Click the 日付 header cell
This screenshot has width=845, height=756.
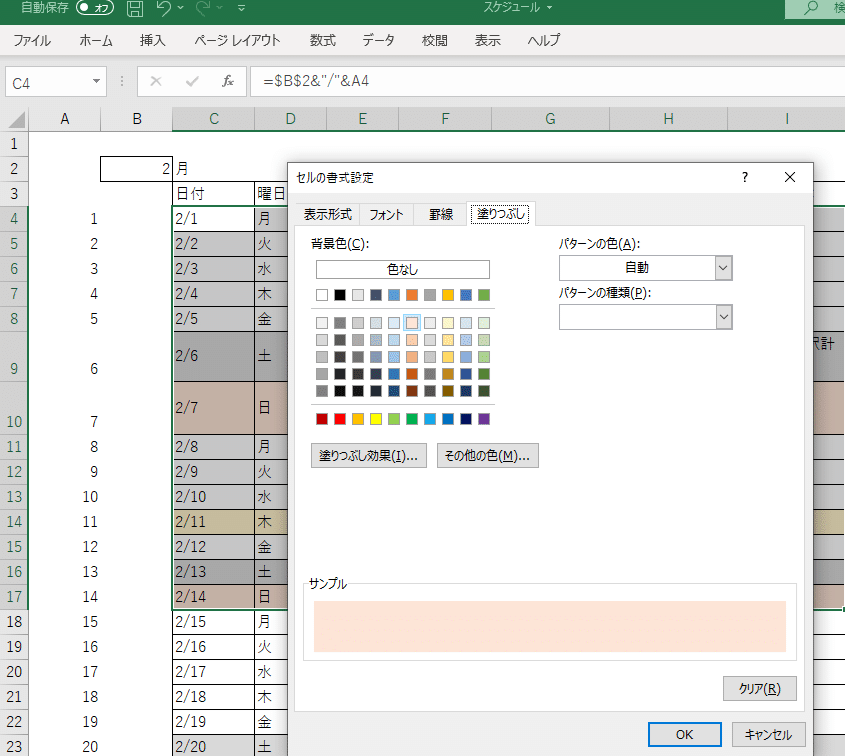[214, 193]
